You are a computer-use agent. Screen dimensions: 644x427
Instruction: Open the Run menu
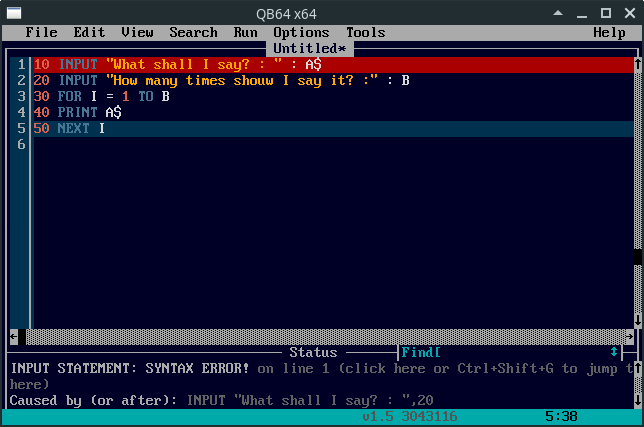(246, 32)
